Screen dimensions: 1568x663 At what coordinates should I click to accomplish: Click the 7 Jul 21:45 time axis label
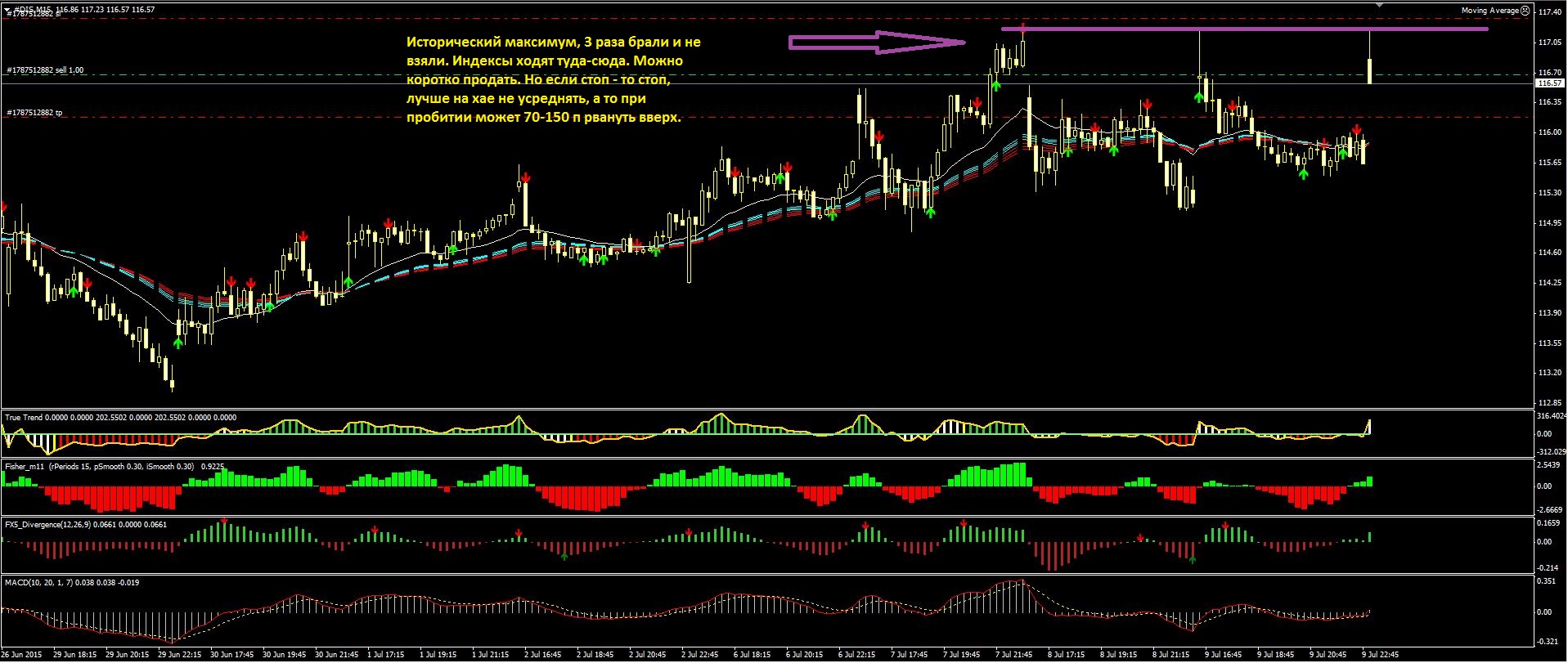(1013, 655)
